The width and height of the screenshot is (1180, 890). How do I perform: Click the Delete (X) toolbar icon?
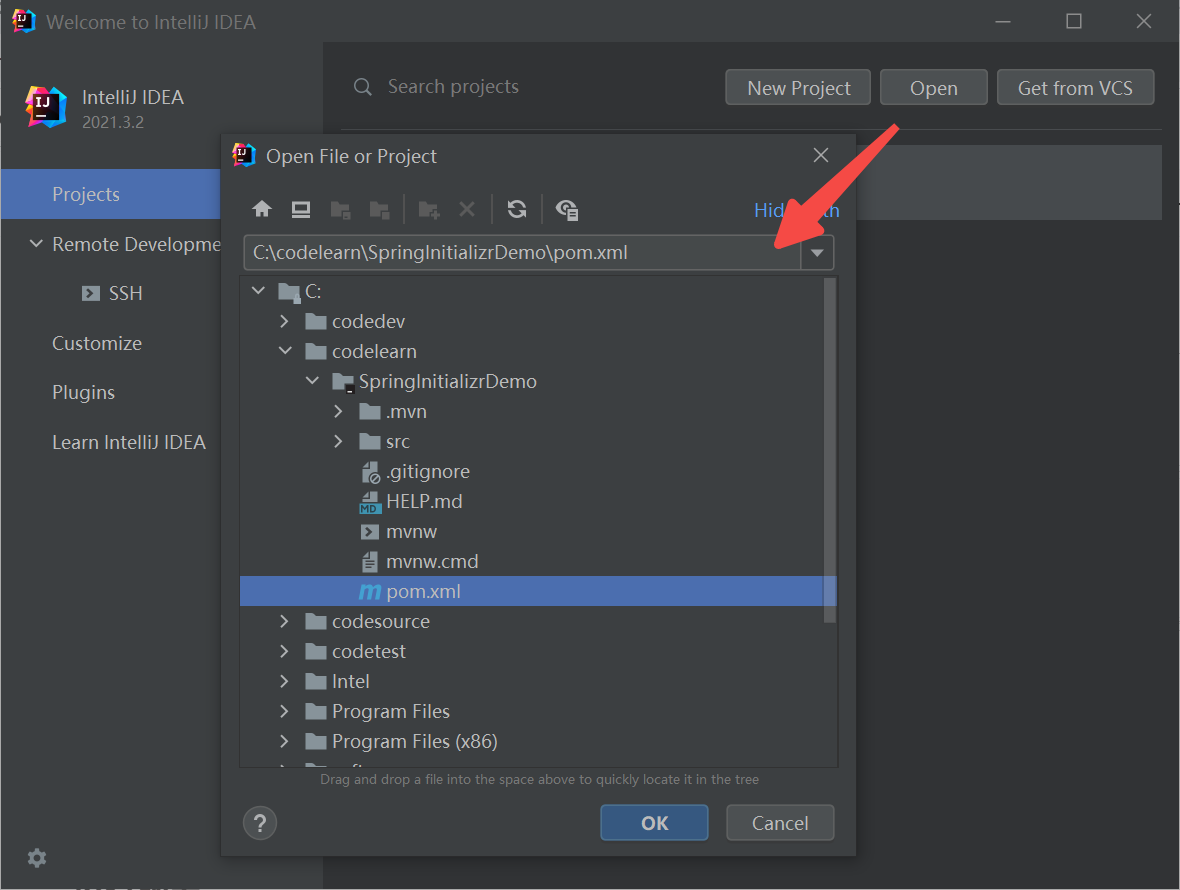point(467,209)
